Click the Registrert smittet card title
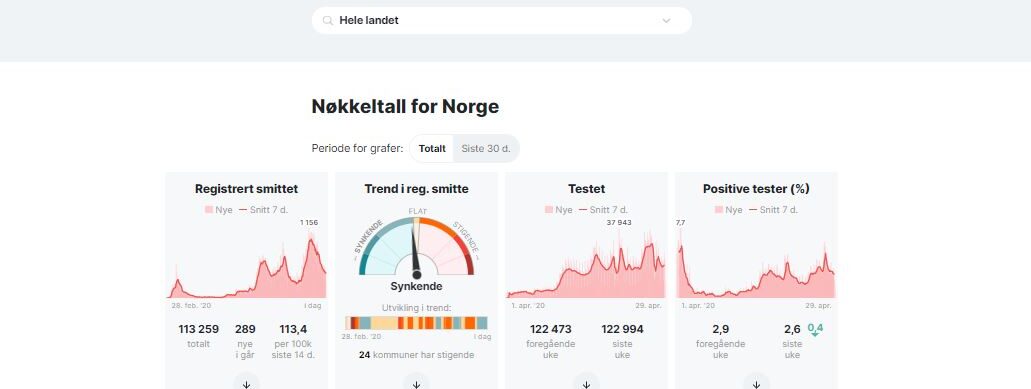The height and width of the screenshot is (389, 1031). click(x=247, y=189)
